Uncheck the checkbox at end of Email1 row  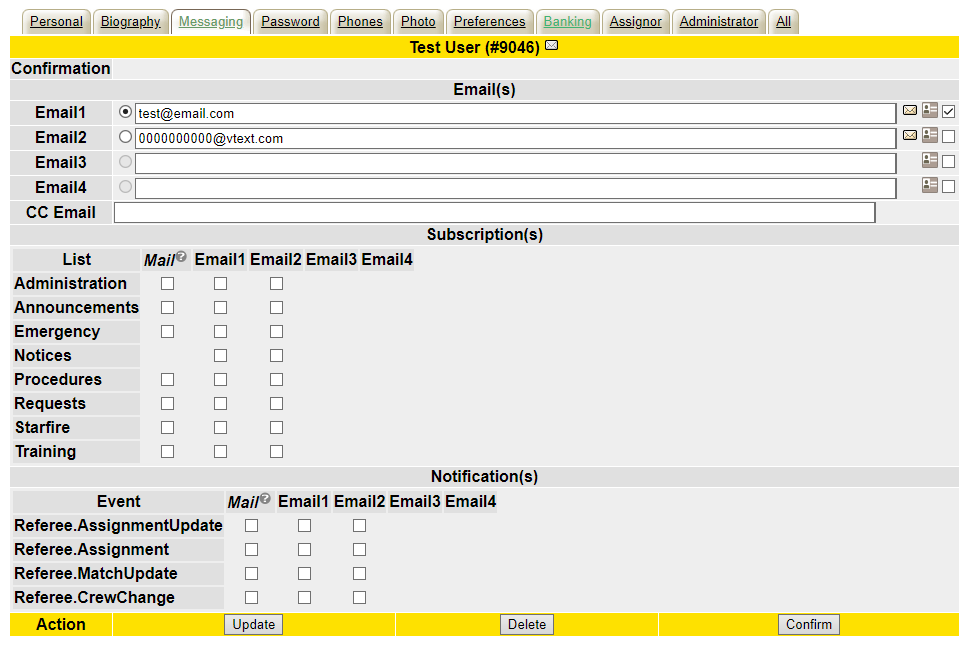point(949,111)
